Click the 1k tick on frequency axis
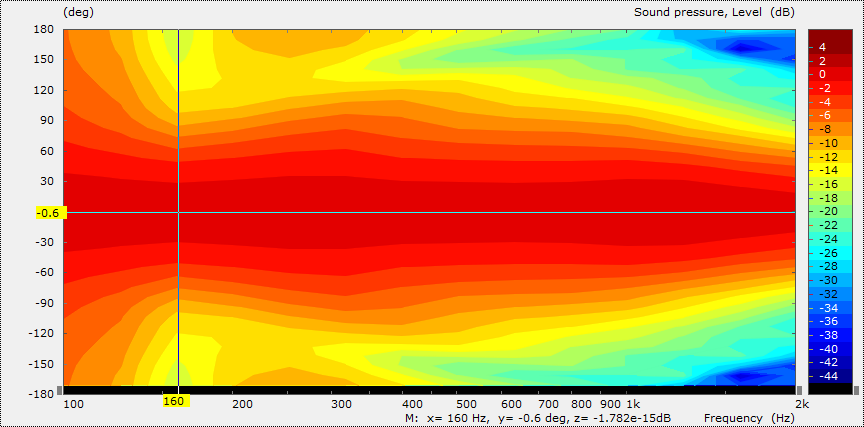 [x=633, y=405]
